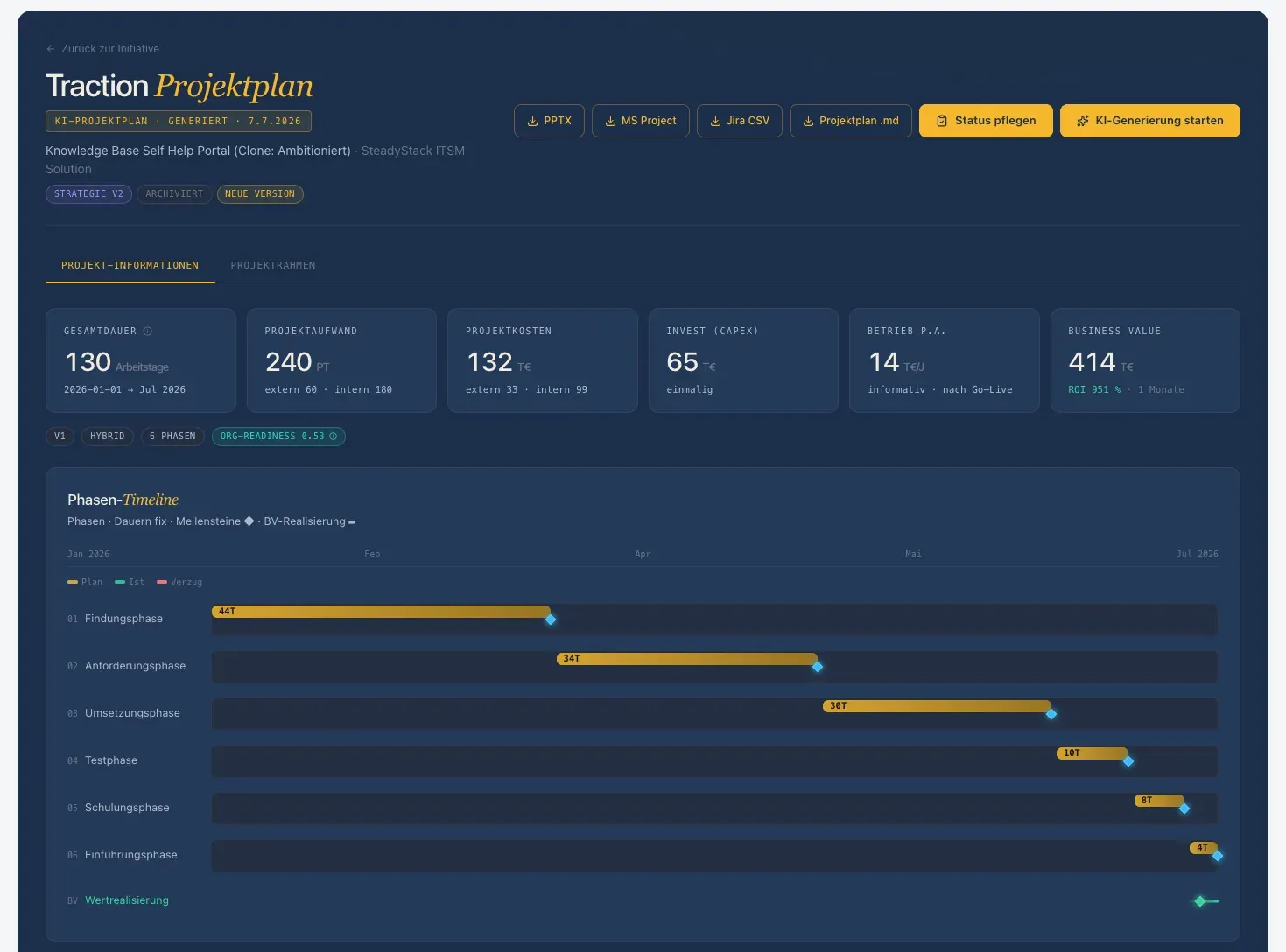Viewport: 1286px width, 952px height.
Task: Download Projektplan .md file
Action: tap(851, 121)
